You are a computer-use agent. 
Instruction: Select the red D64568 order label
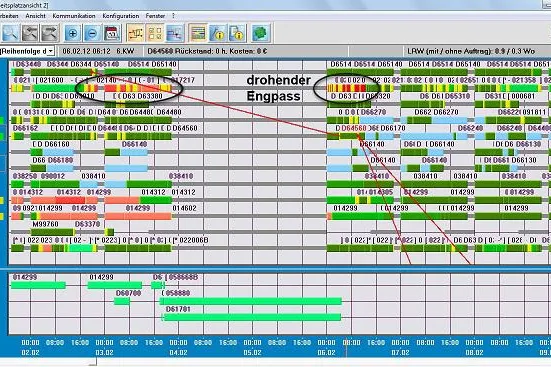click(354, 128)
